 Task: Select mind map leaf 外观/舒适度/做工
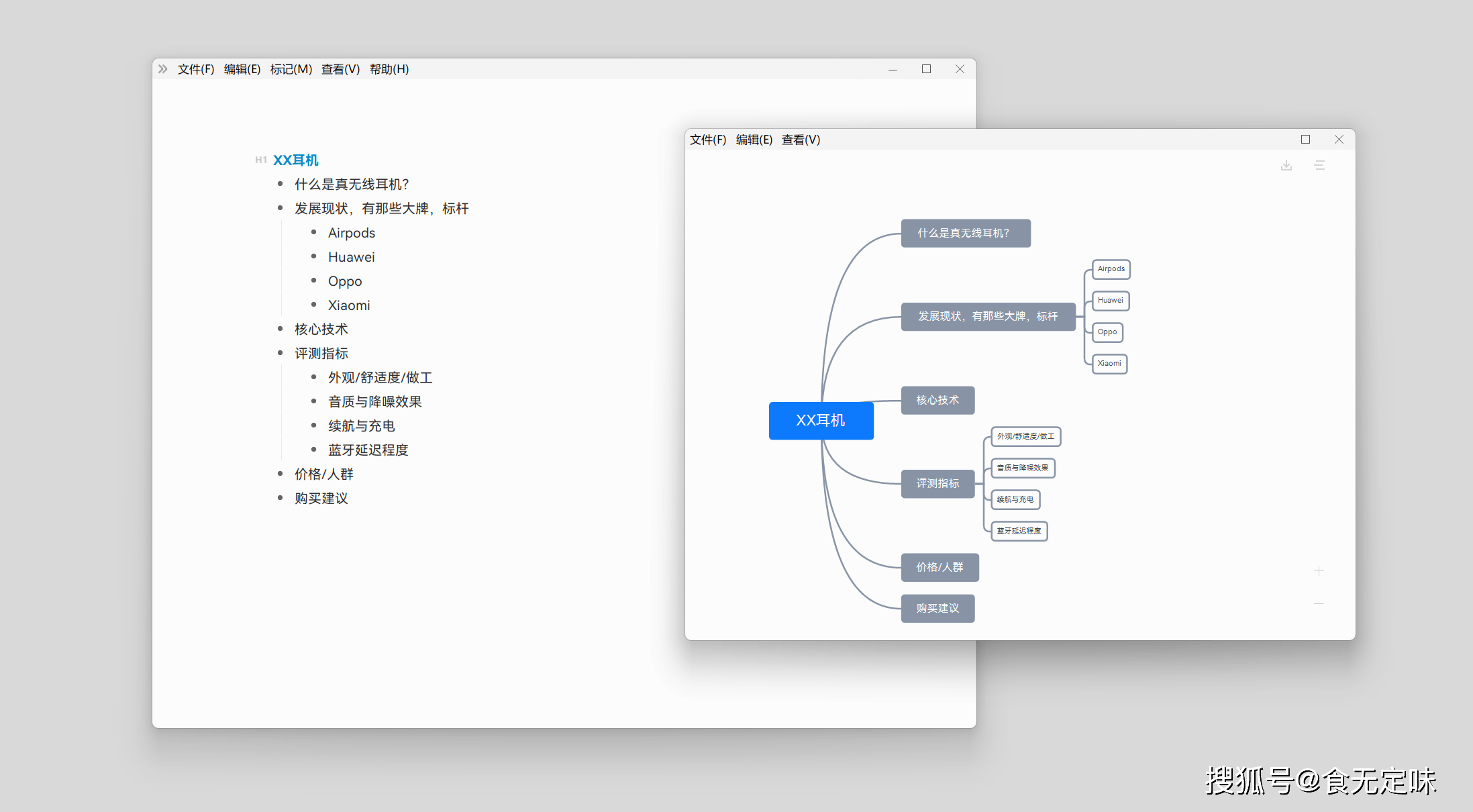point(1026,436)
